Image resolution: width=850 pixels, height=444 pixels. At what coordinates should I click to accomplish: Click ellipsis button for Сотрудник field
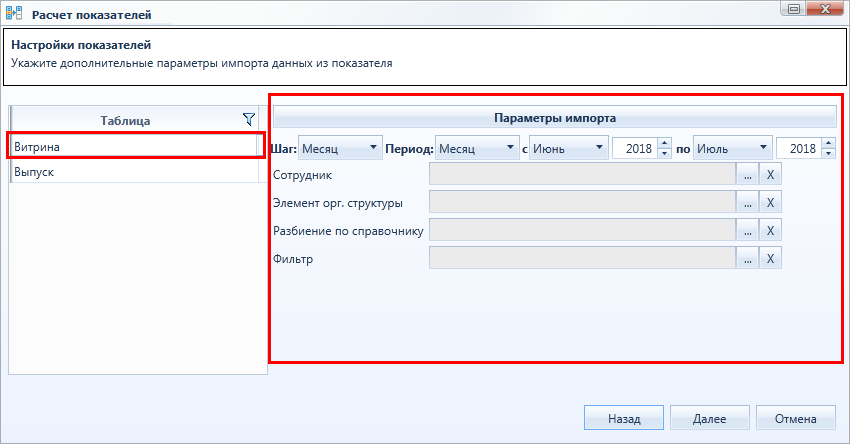coord(748,175)
